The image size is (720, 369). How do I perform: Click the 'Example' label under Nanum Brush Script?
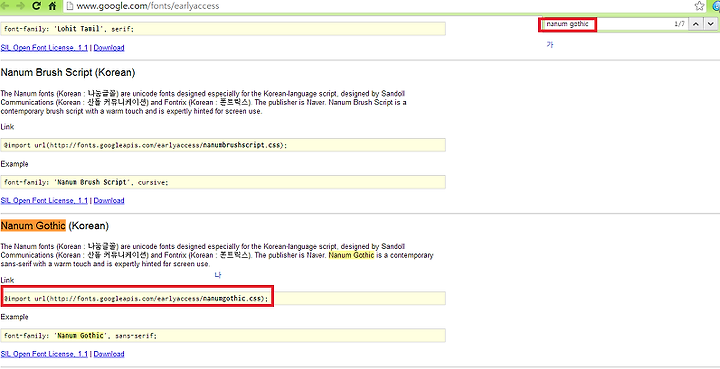(14, 164)
